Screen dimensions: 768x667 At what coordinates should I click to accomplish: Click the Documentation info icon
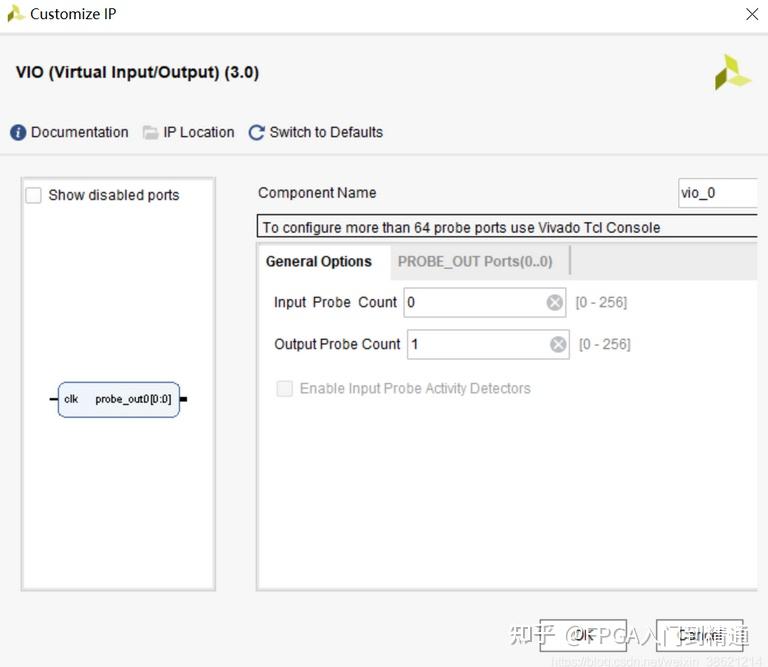(18, 133)
